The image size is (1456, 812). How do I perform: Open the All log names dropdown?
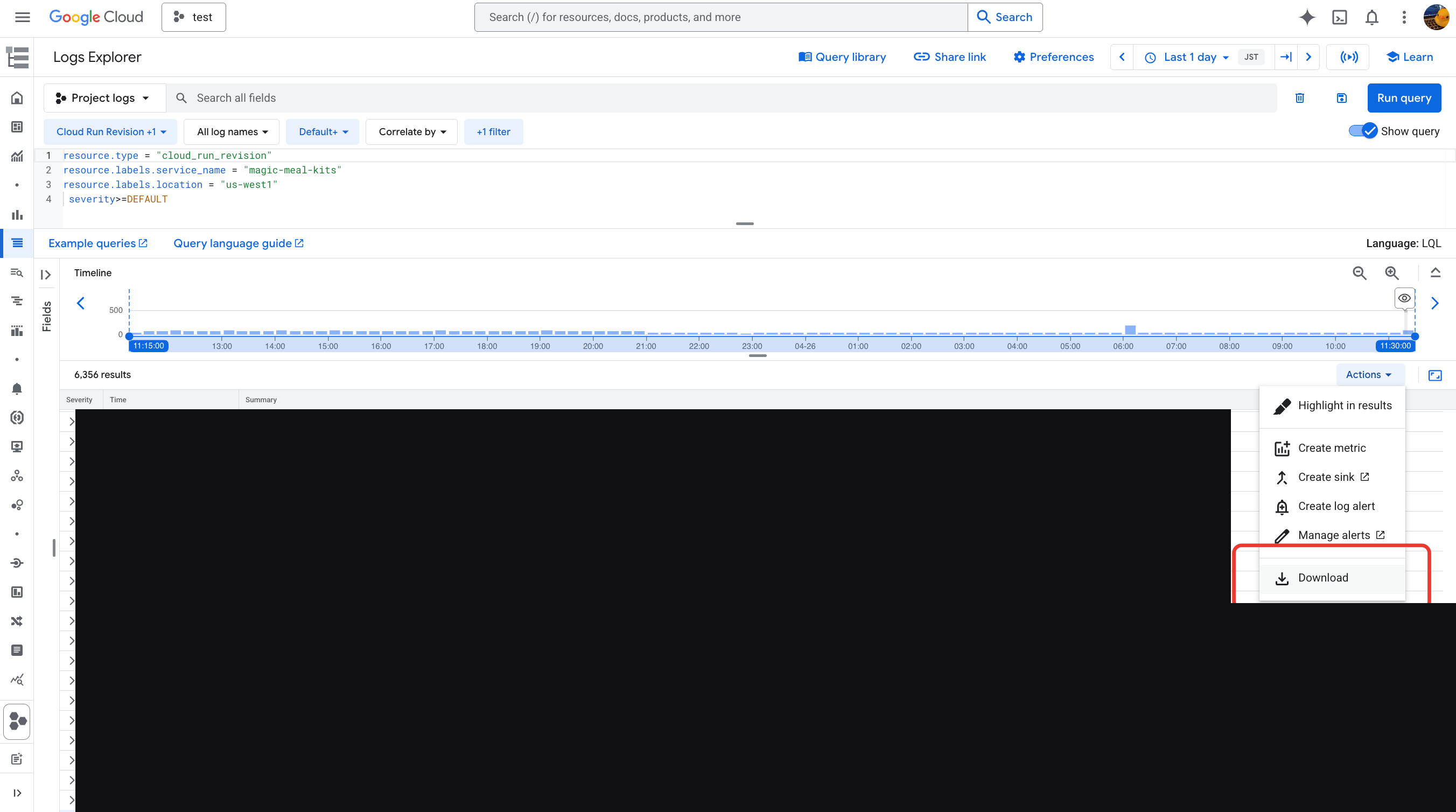coord(232,132)
